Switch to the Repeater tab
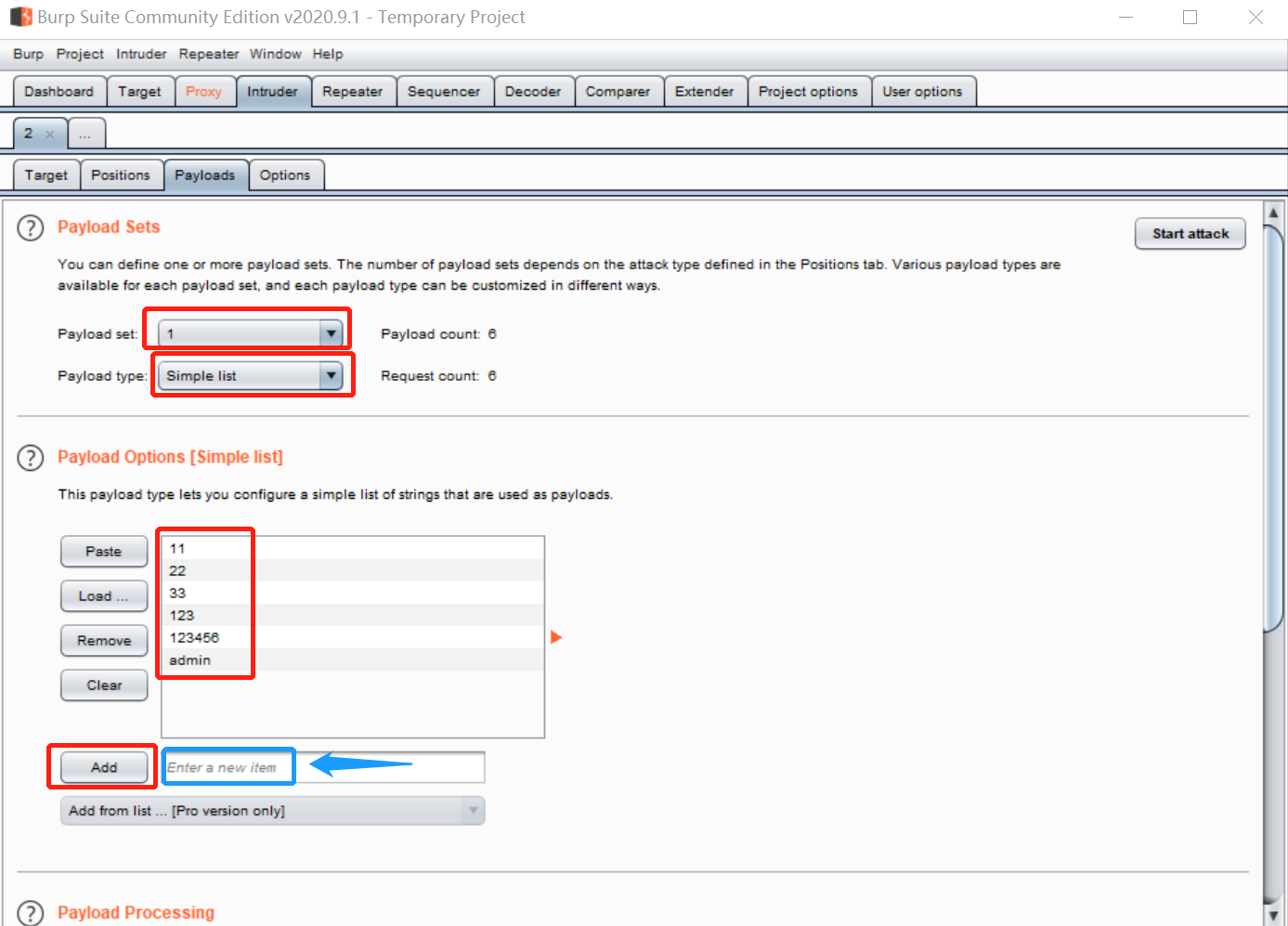The image size is (1288, 926). (x=353, y=91)
